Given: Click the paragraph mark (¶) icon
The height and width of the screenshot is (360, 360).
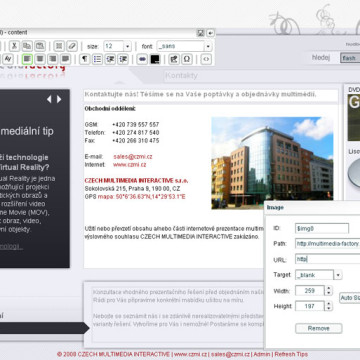Looking at the screenshot, I should (85, 59).
